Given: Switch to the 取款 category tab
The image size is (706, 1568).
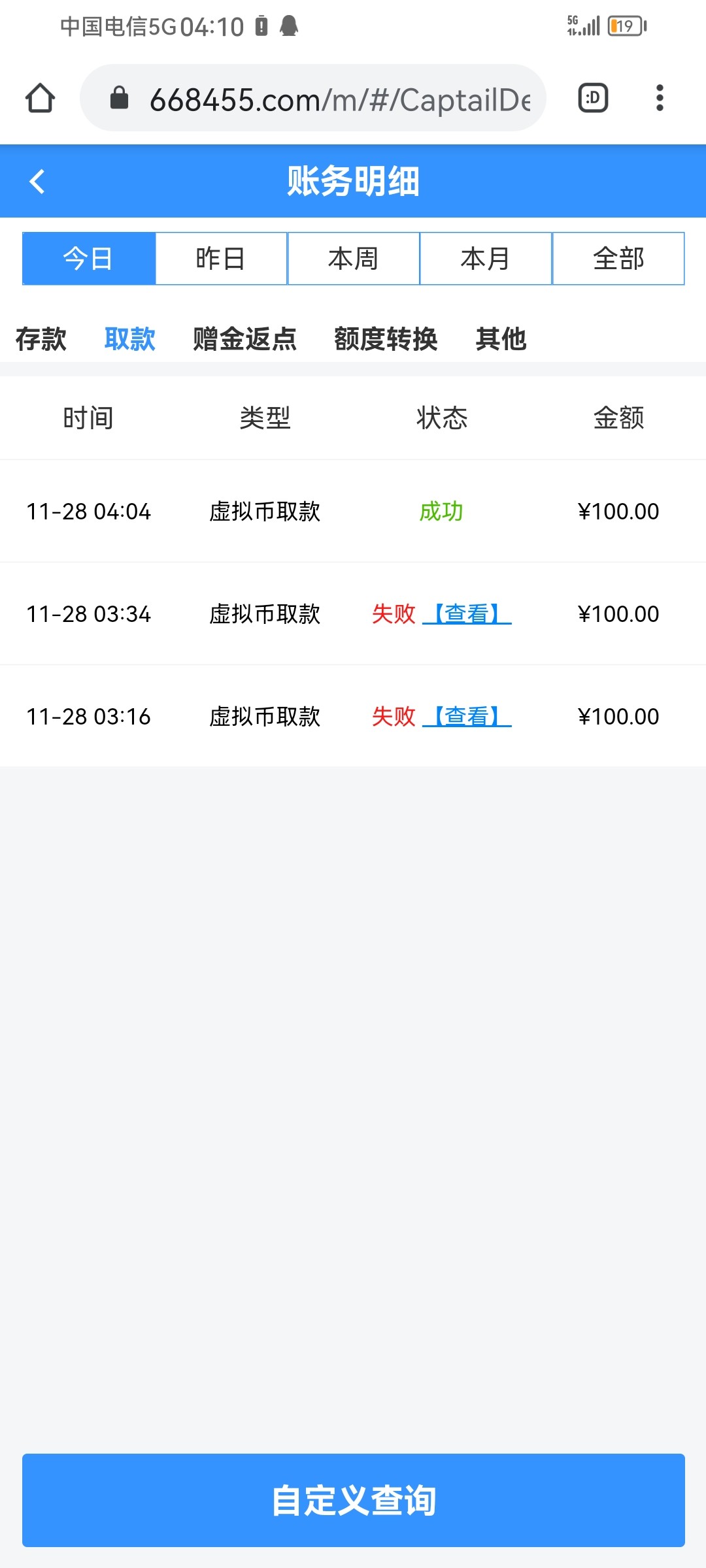Looking at the screenshot, I should tap(130, 339).
